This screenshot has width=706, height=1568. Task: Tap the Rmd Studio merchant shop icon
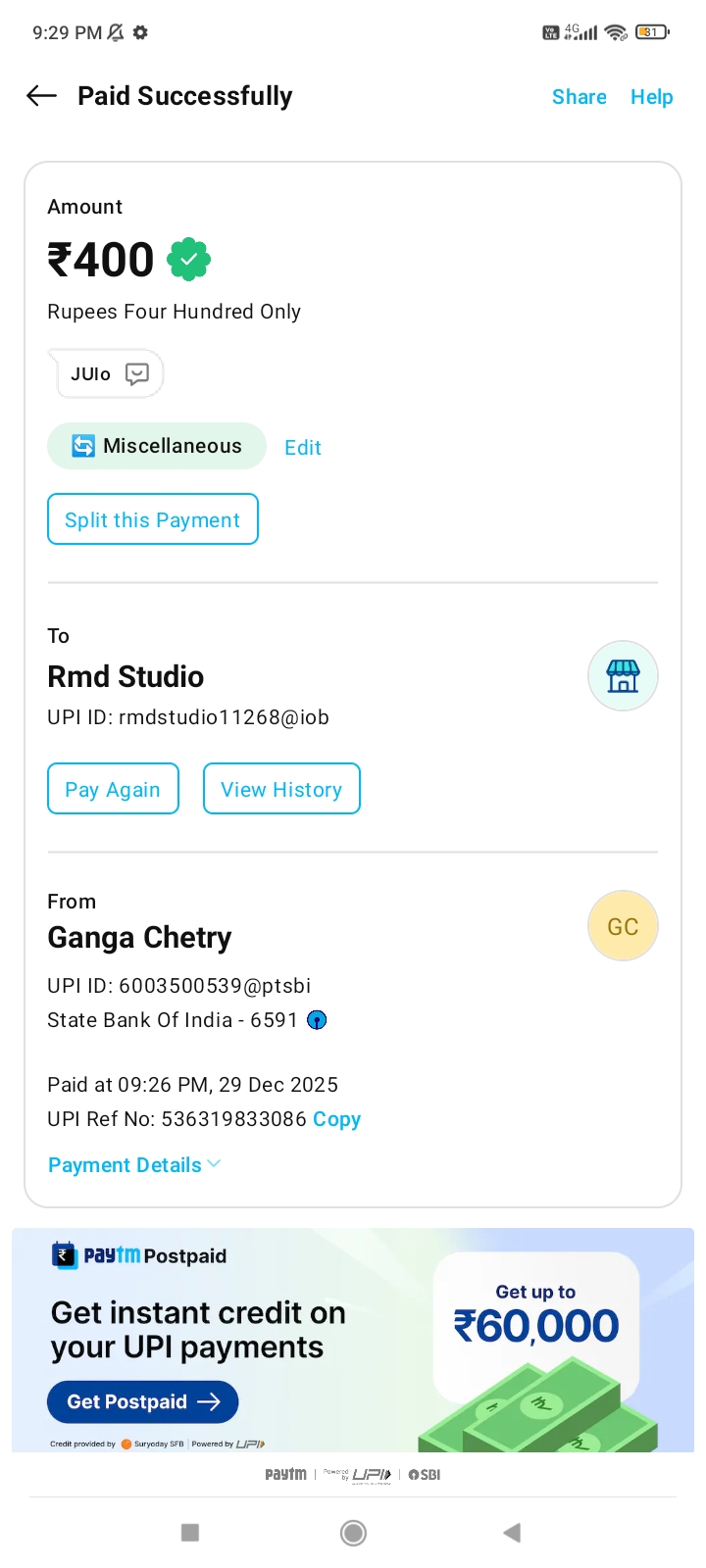(623, 676)
